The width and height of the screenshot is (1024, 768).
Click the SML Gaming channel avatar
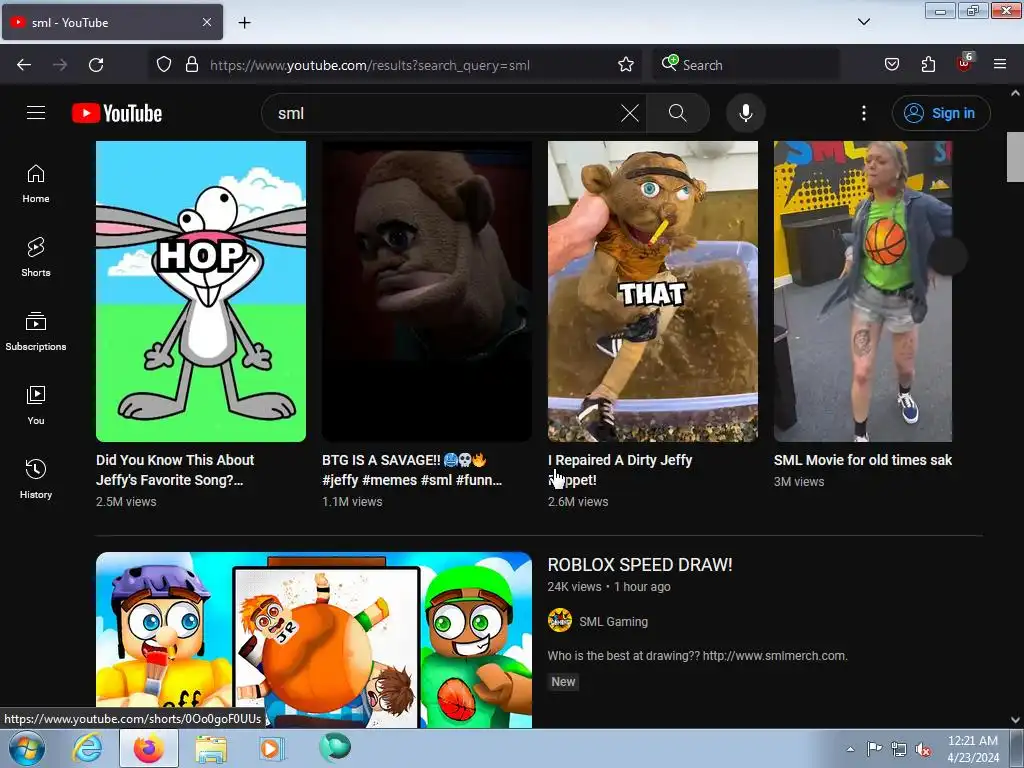tap(560, 620)
